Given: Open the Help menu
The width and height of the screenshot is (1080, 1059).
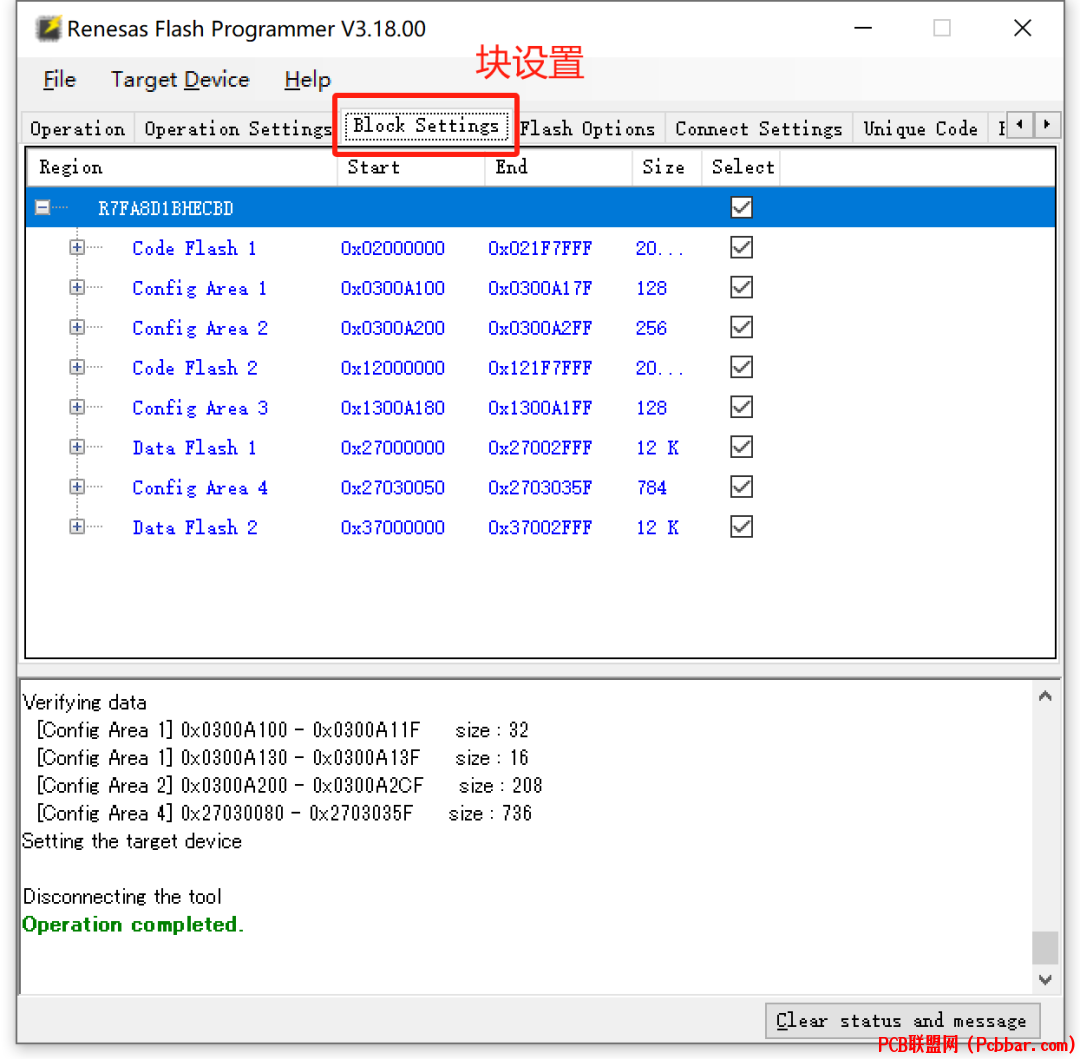Looking at the screenshot, I should coord(307,79).
